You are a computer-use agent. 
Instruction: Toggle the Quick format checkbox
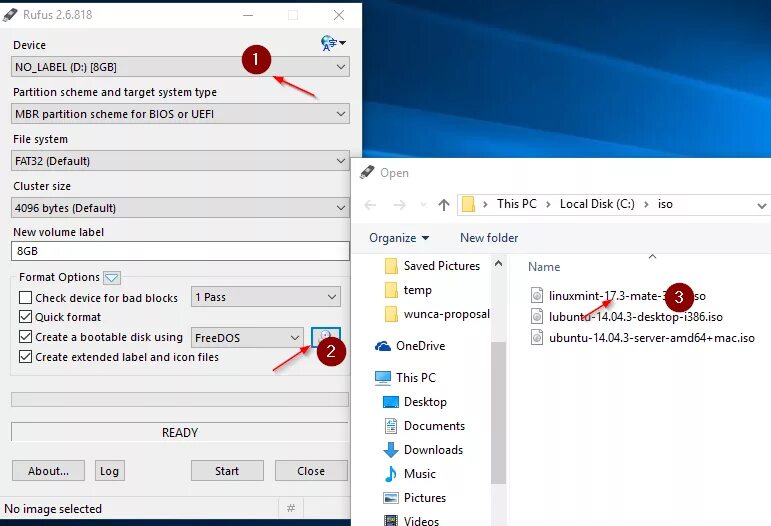(x=25, y=317)
